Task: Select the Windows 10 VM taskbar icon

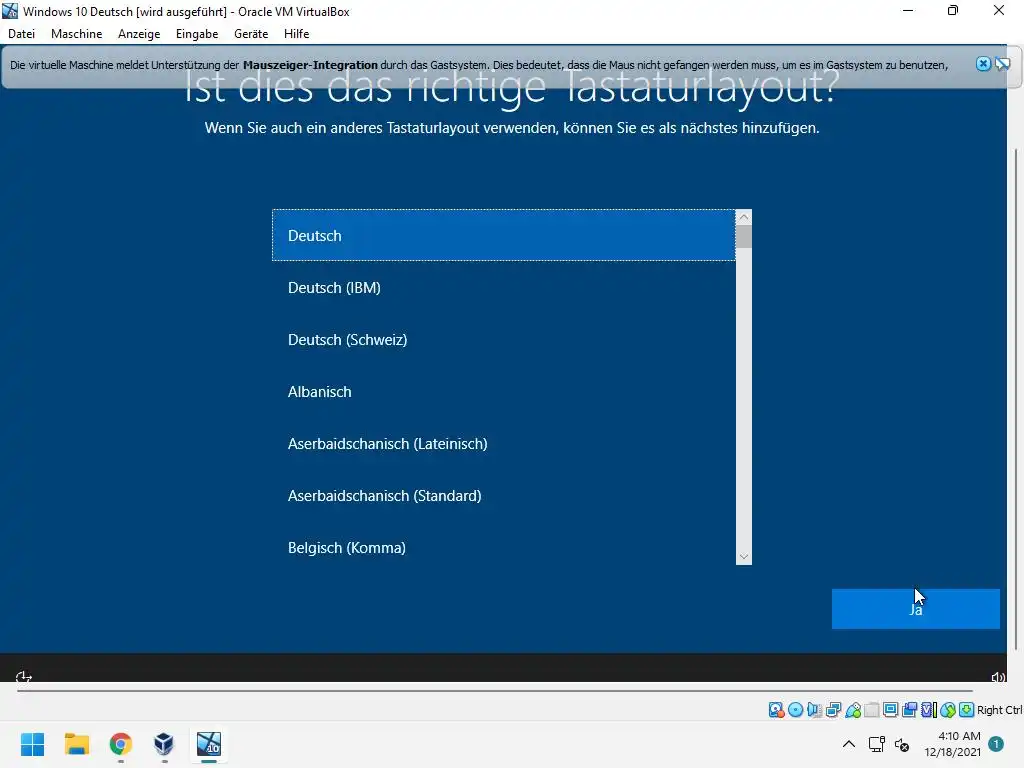Action: 209,744
